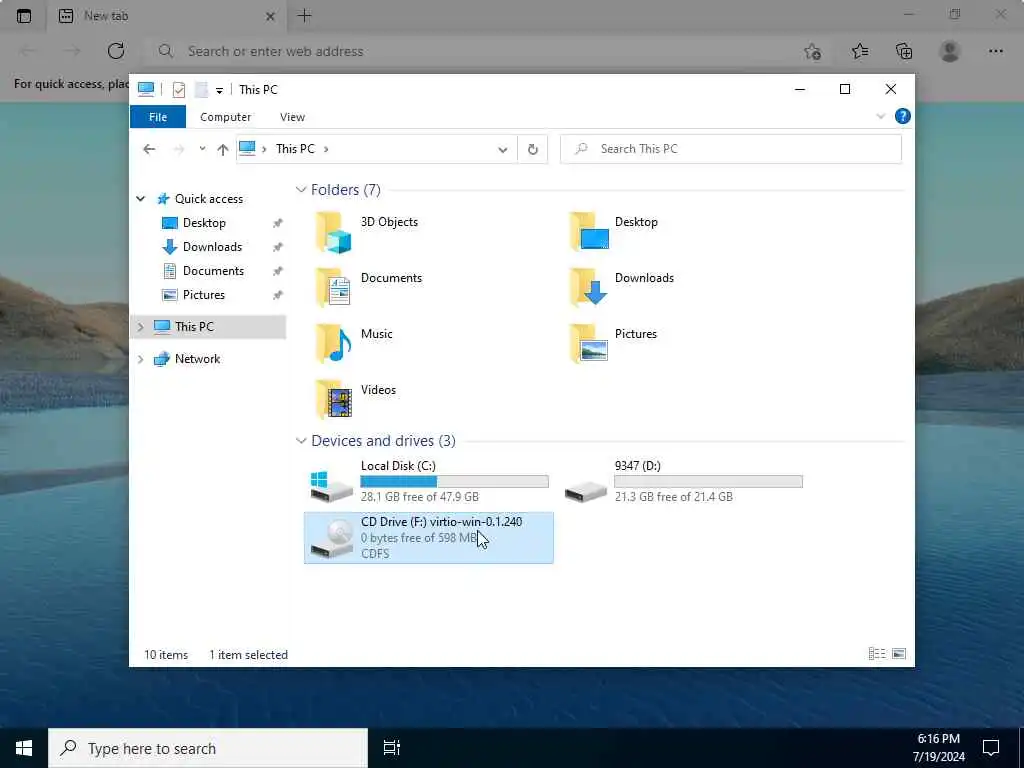Open Edge Collections icon

pos(904,51)
